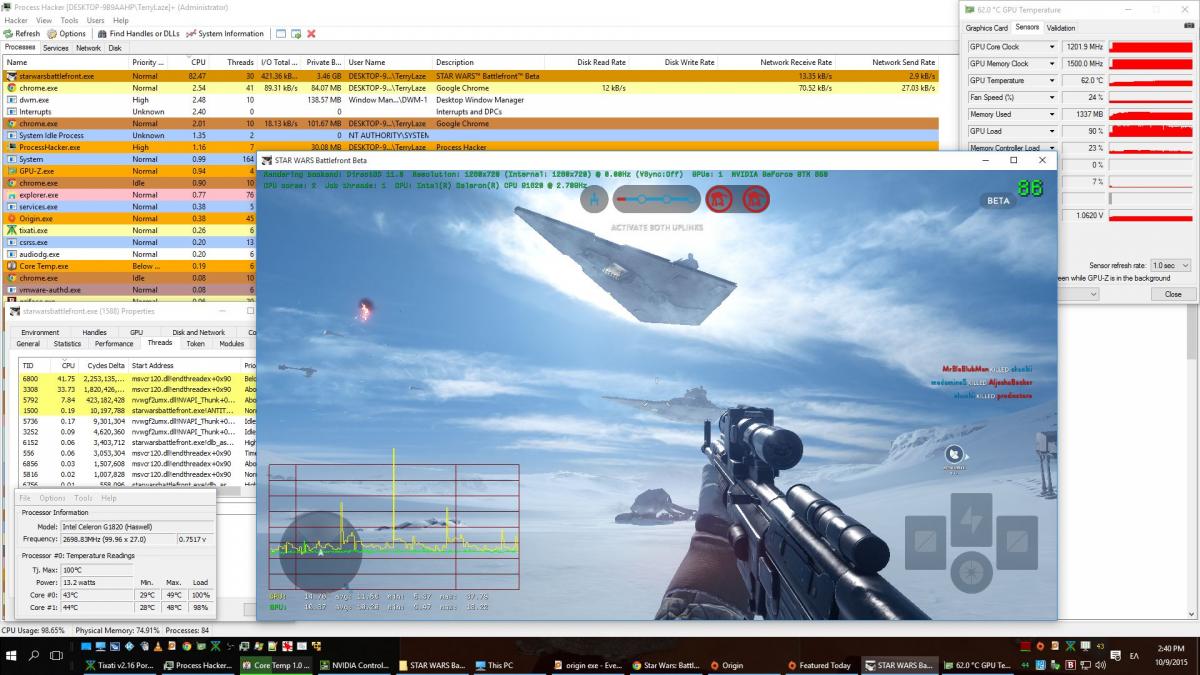Switch to the Services tab
The width and height of the screenshot is (1200, 675).
[x=55, y=48]
